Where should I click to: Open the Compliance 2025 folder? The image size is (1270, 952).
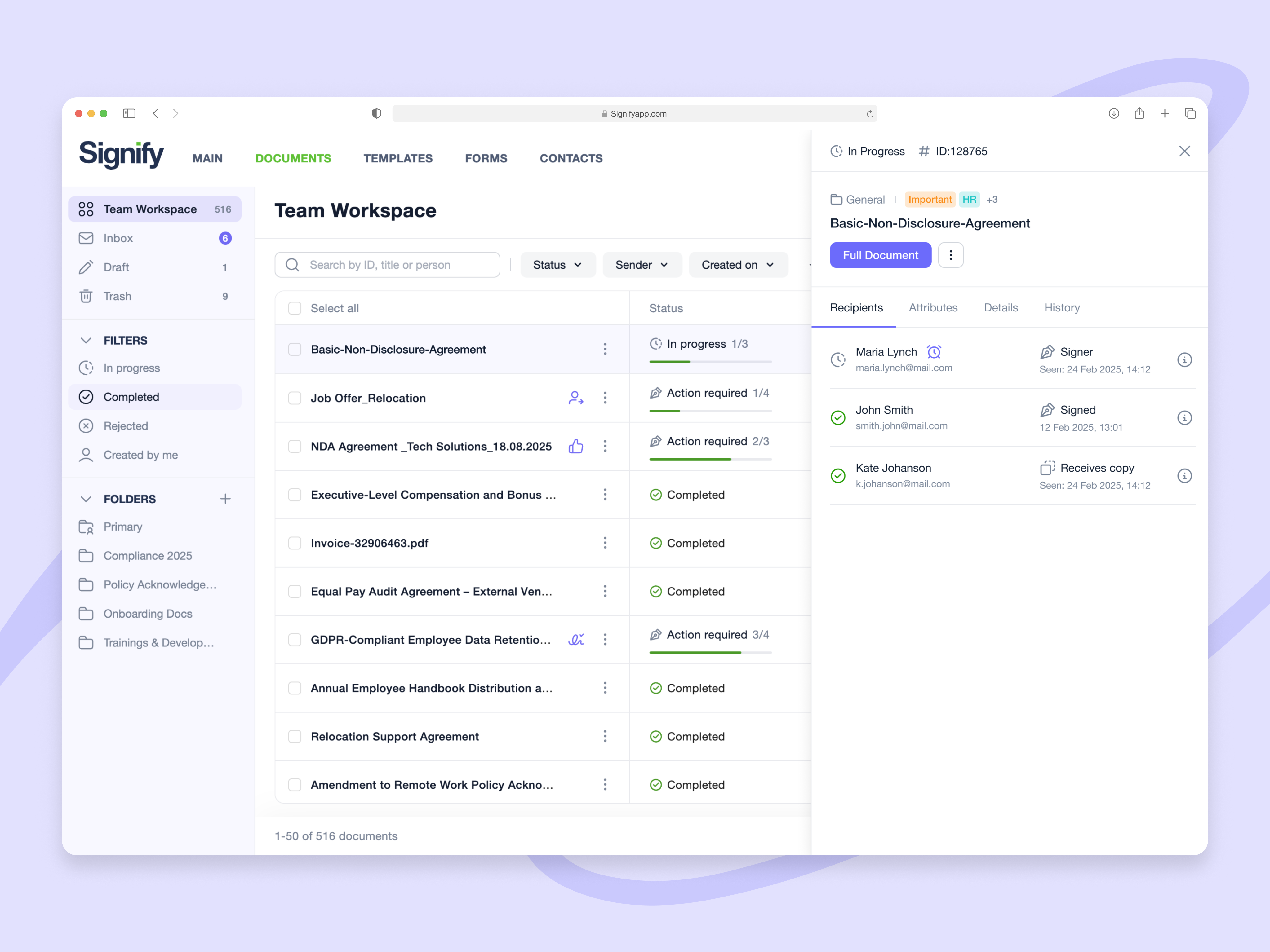(x=148, y=556)
